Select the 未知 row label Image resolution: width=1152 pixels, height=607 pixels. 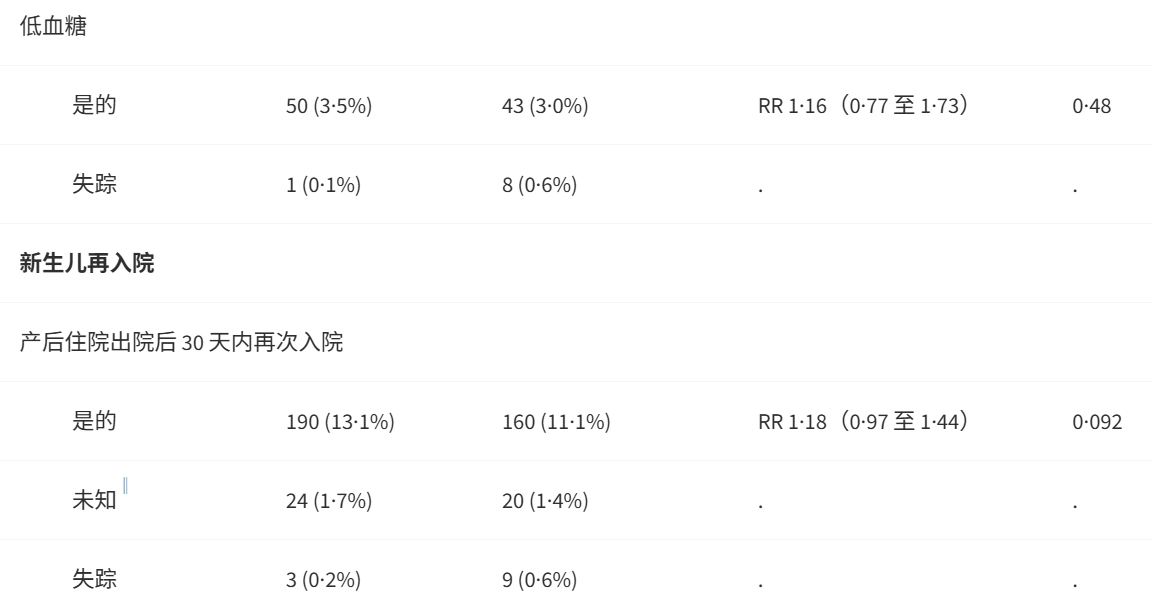point(94,500)
